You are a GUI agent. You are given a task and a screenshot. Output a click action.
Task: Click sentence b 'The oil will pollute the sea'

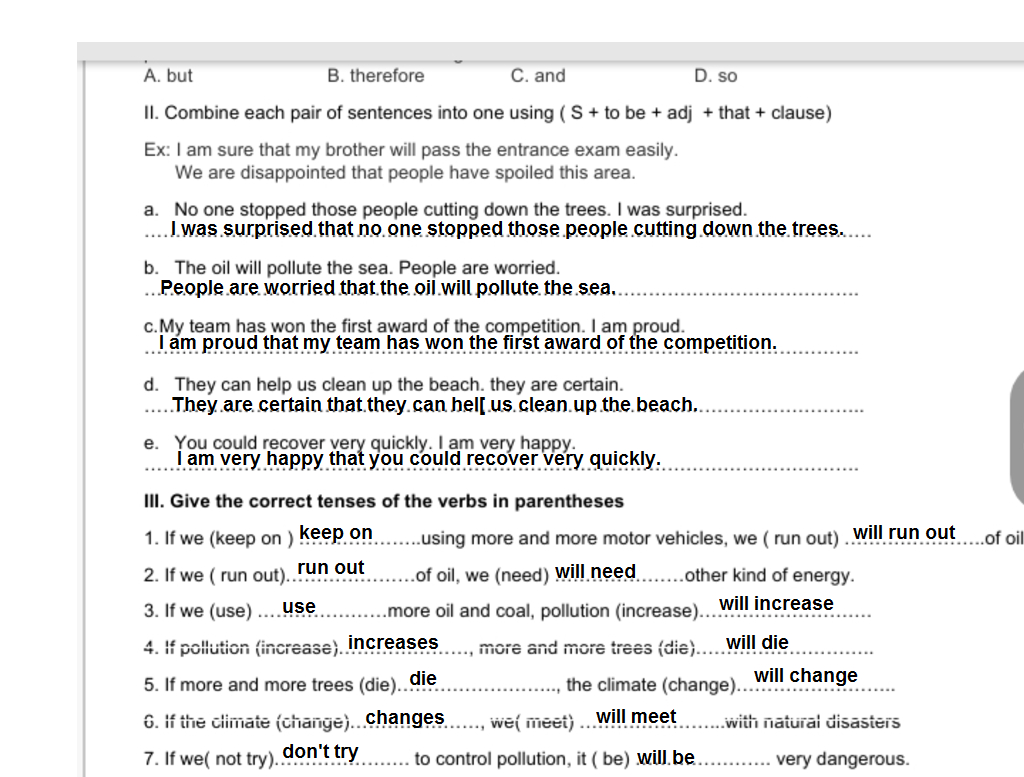pos(367,268)
